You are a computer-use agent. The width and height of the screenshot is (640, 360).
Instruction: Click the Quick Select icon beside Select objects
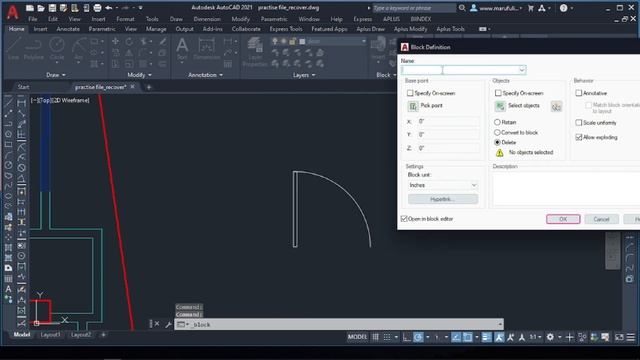point(556,107)
